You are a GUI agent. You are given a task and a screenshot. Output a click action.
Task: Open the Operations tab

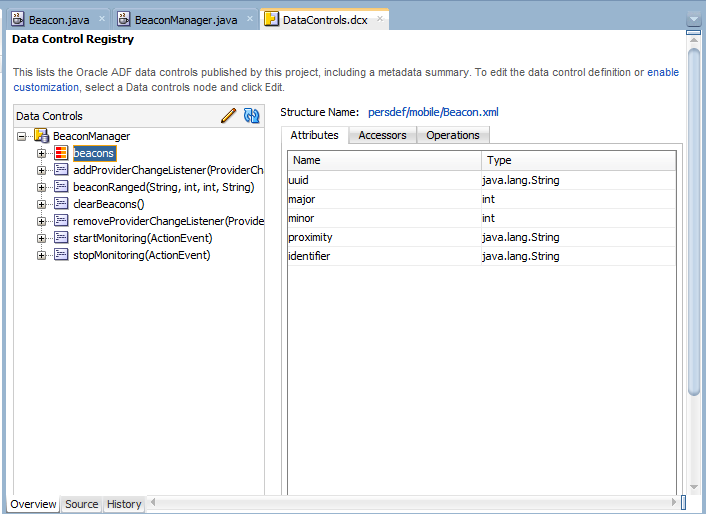[x=453, y=135]
